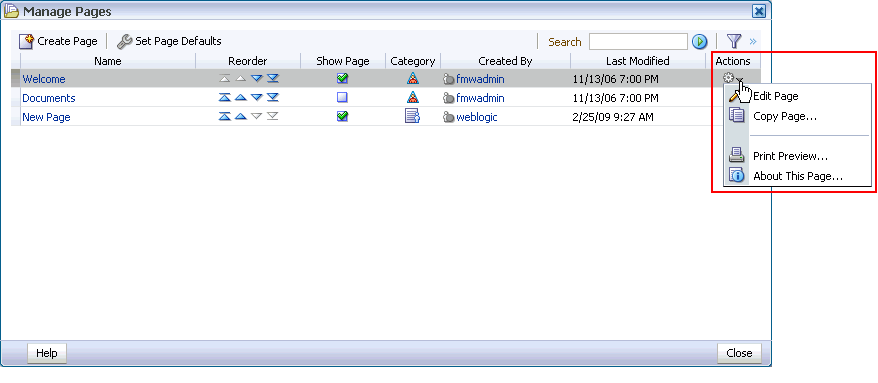The height and width of the screenshot is (383, 878).
Task: Click the weblogic creator link
Action: (x=477, y=117)
